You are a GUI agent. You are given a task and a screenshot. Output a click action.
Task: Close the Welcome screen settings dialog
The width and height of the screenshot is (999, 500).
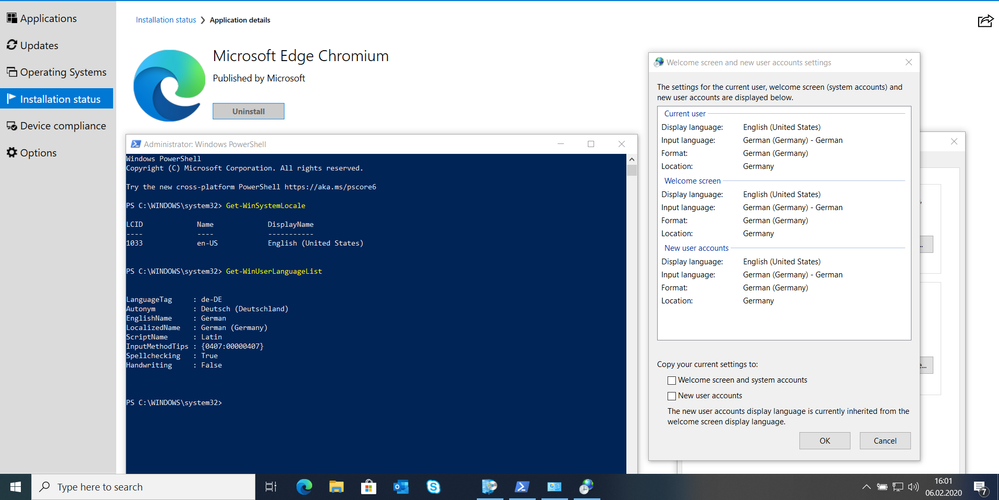pos(909,62)
